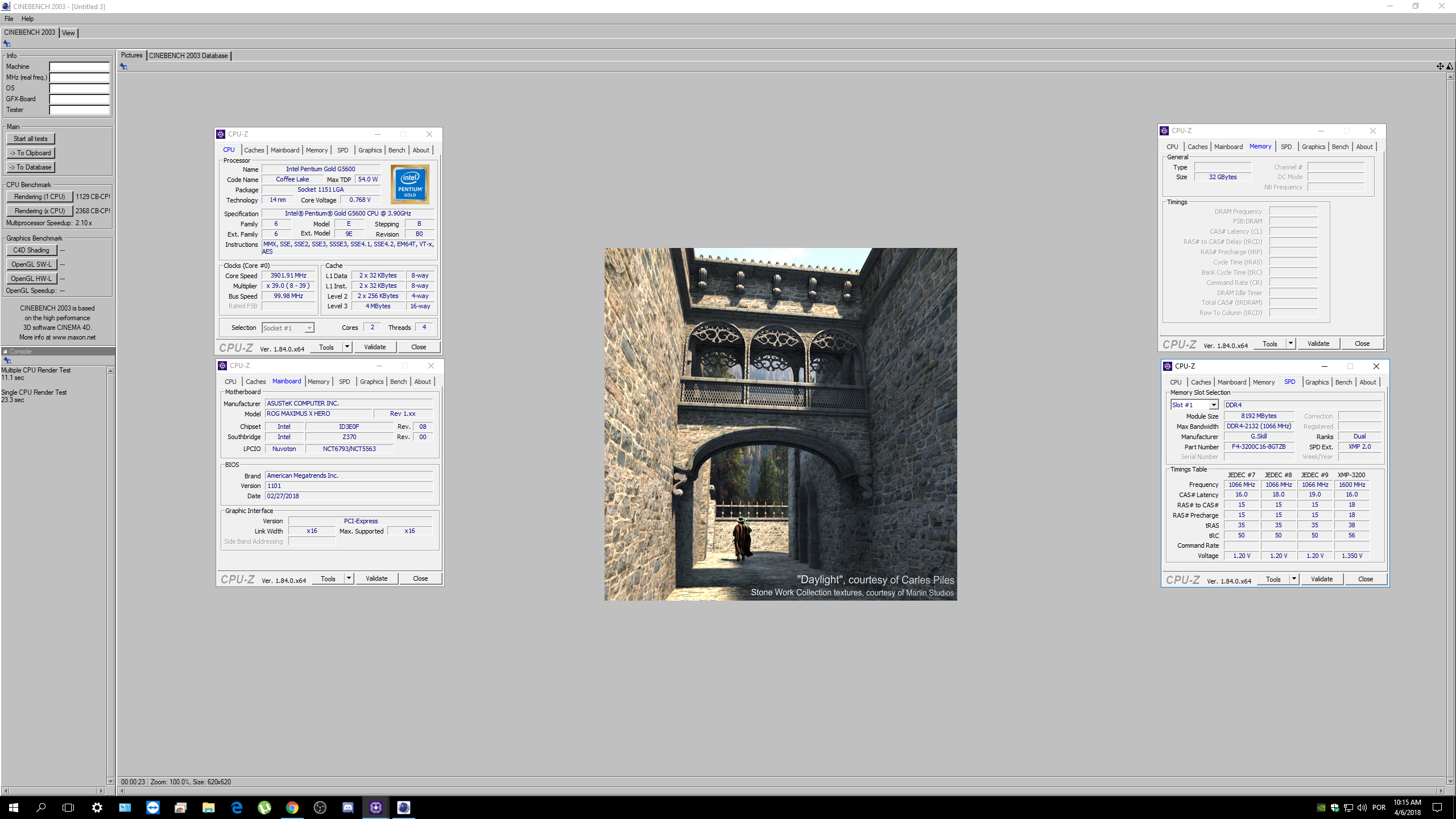The image size is (1456, 819).
Task: Click Validate in the CPU-Z SPD window
Action: tap(1322, 579)
